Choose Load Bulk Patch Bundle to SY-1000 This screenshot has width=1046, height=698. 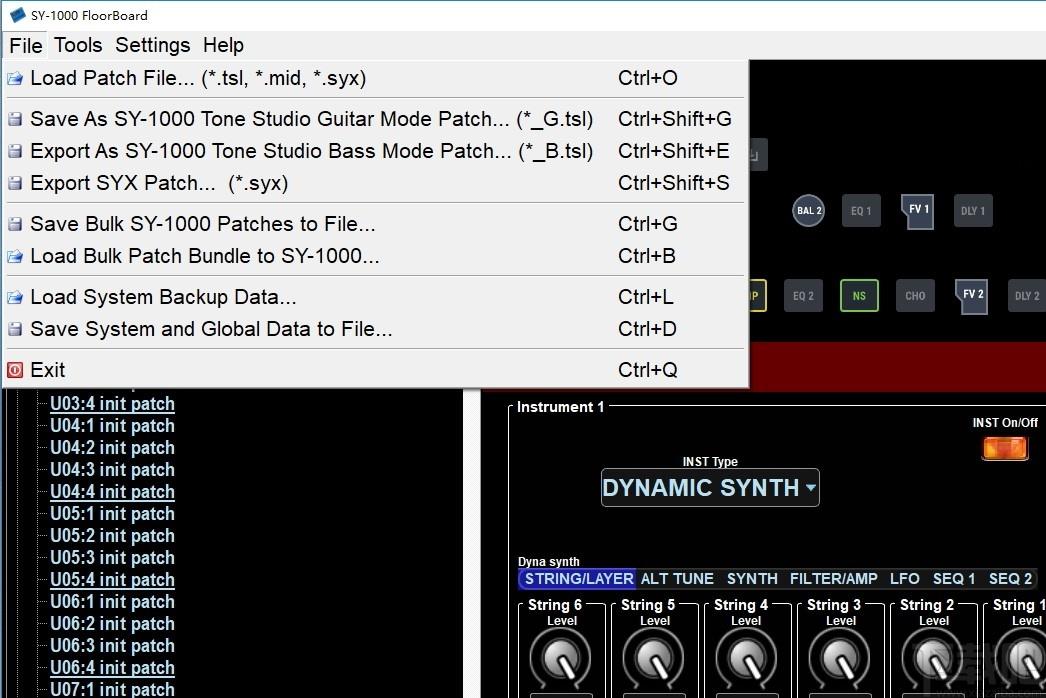(x=375, y=256)
